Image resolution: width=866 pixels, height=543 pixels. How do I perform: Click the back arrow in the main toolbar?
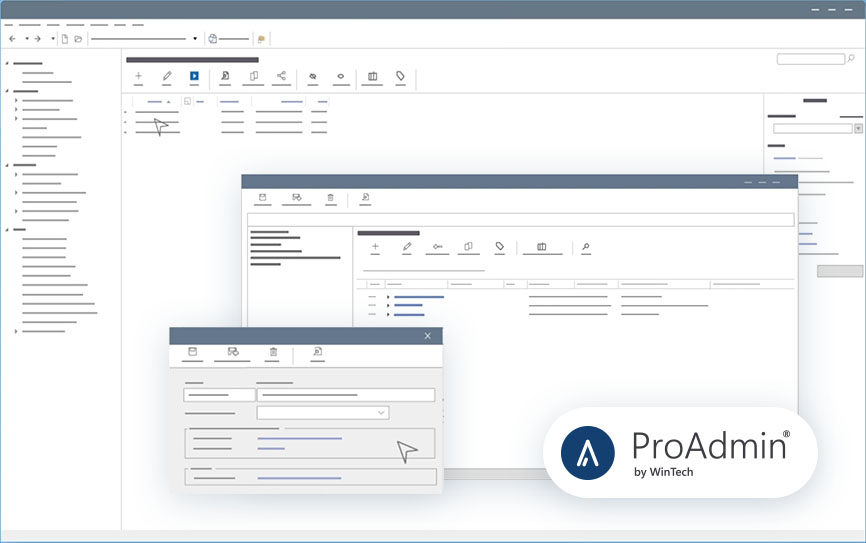(x=12, y=39)
